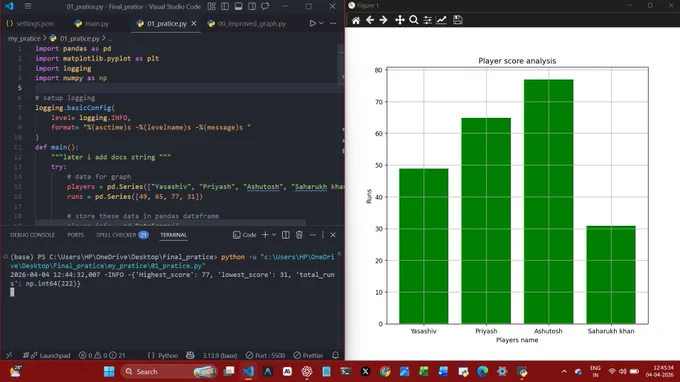Click my_pratice breadcrumb folder

point(24,38)
